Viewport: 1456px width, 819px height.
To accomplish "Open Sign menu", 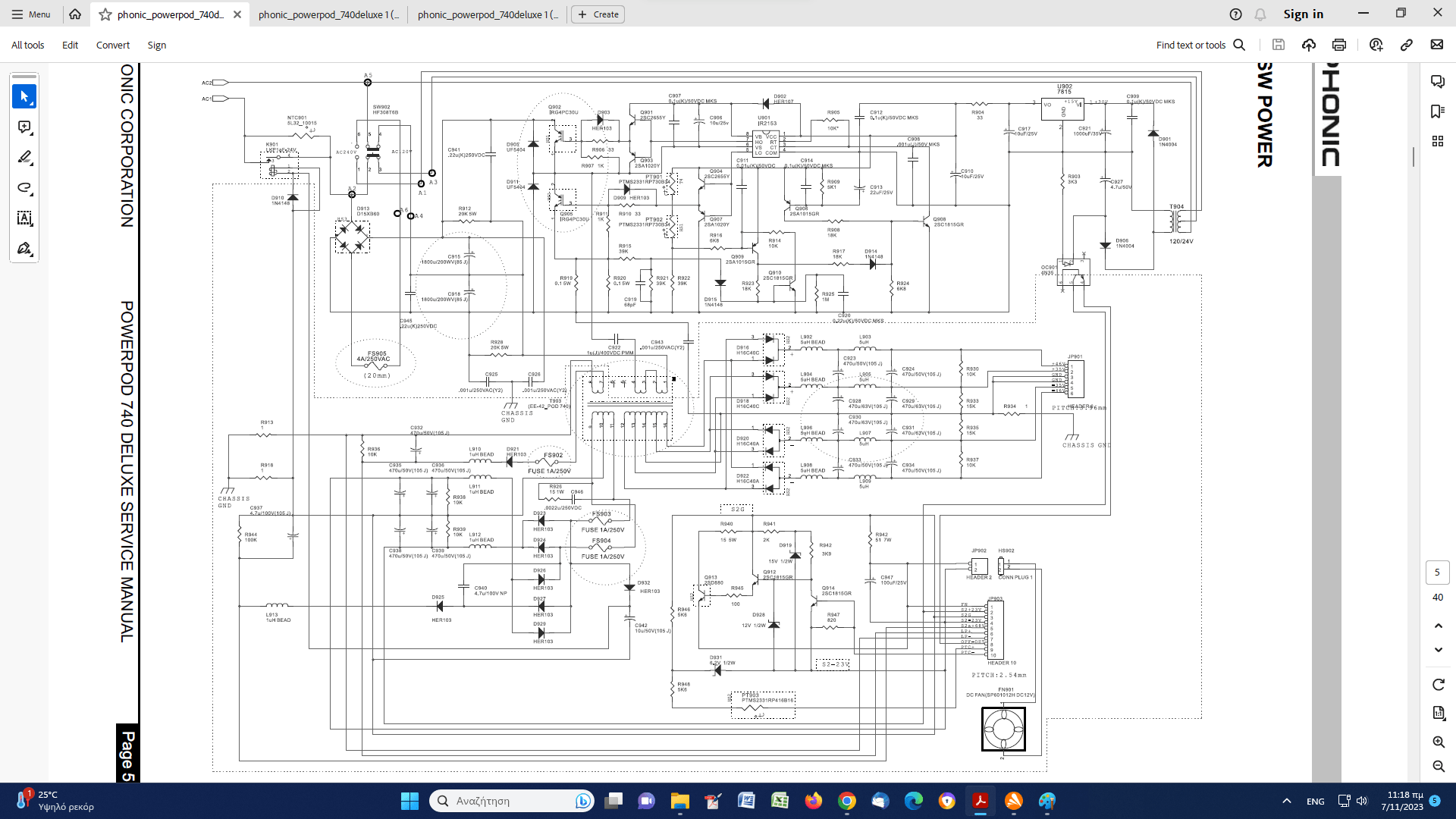I will 156,45.
